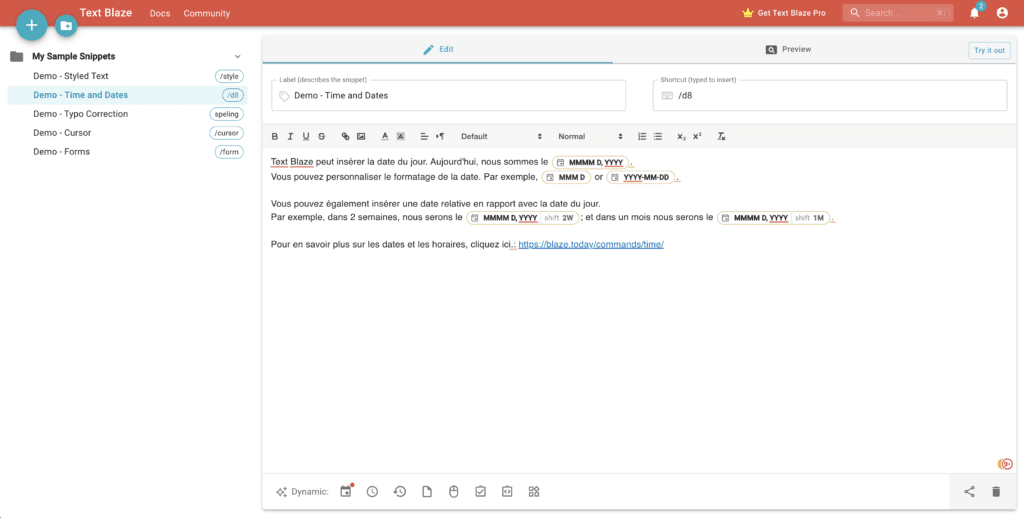Apply subscript formatting
The height and width of the screenshot is (518, 1024).
coord(681,137)
